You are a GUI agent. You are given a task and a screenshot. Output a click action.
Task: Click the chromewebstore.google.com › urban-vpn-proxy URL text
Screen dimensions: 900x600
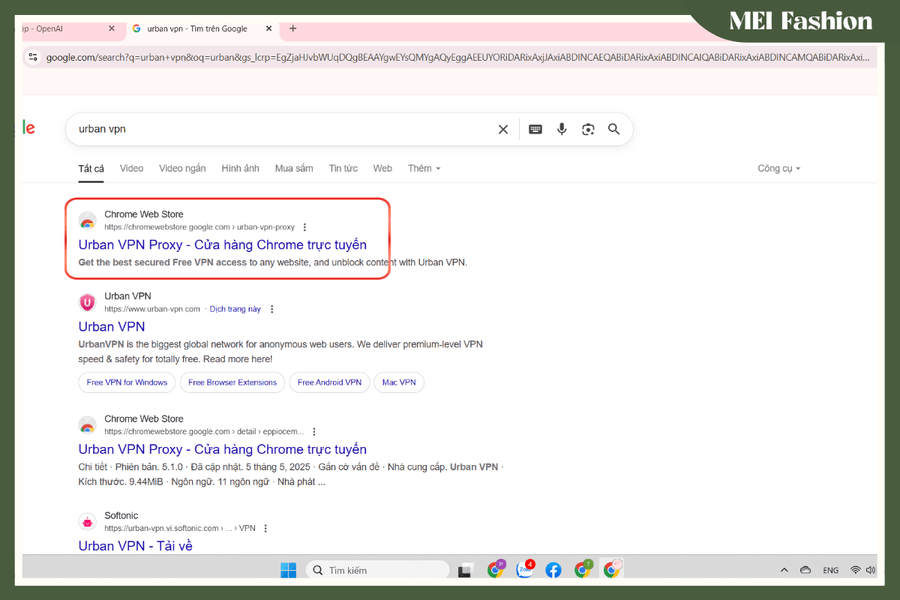coord(199,227)
